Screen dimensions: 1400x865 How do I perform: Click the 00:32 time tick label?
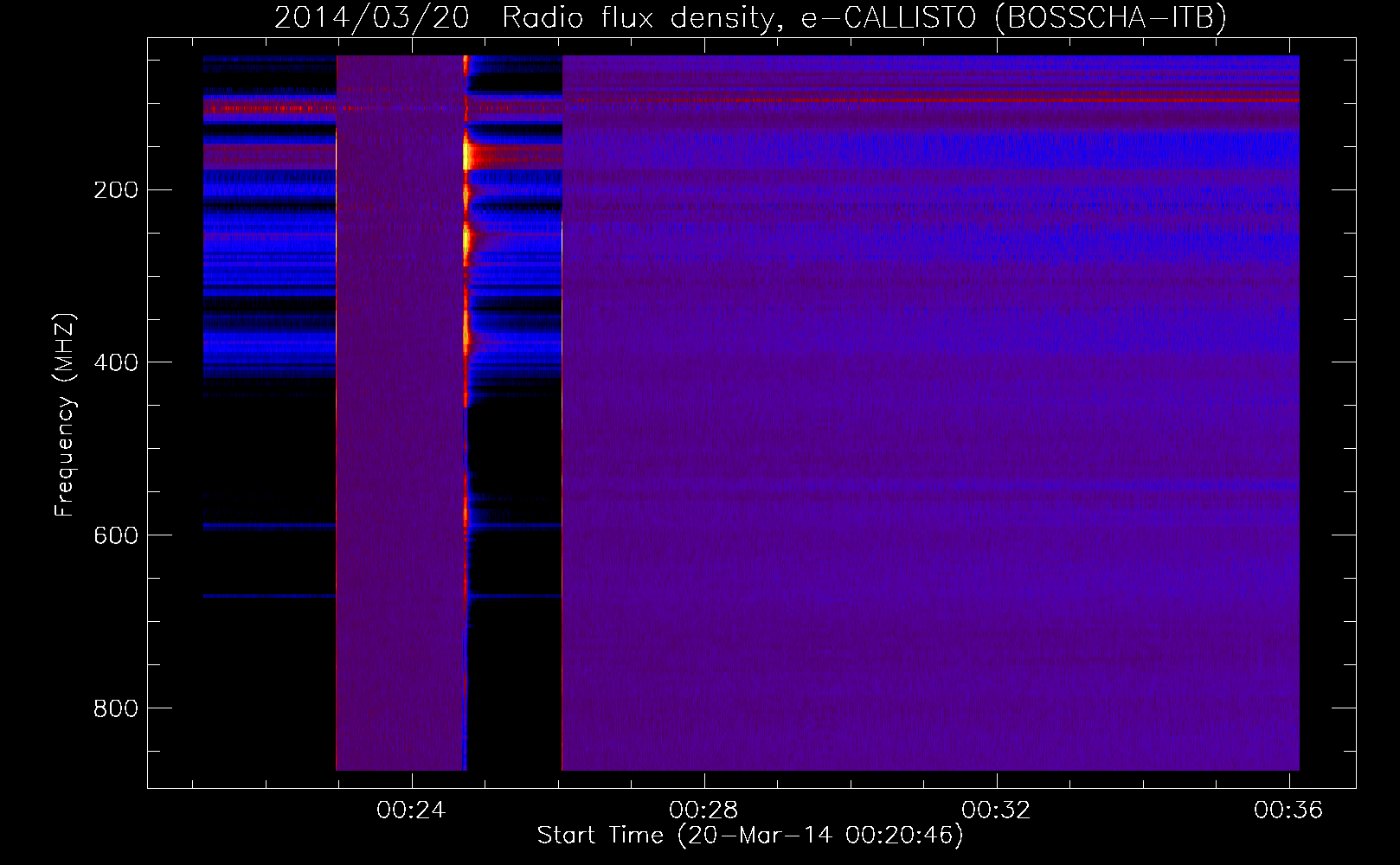pyautogui.click(x=996, y=810)
